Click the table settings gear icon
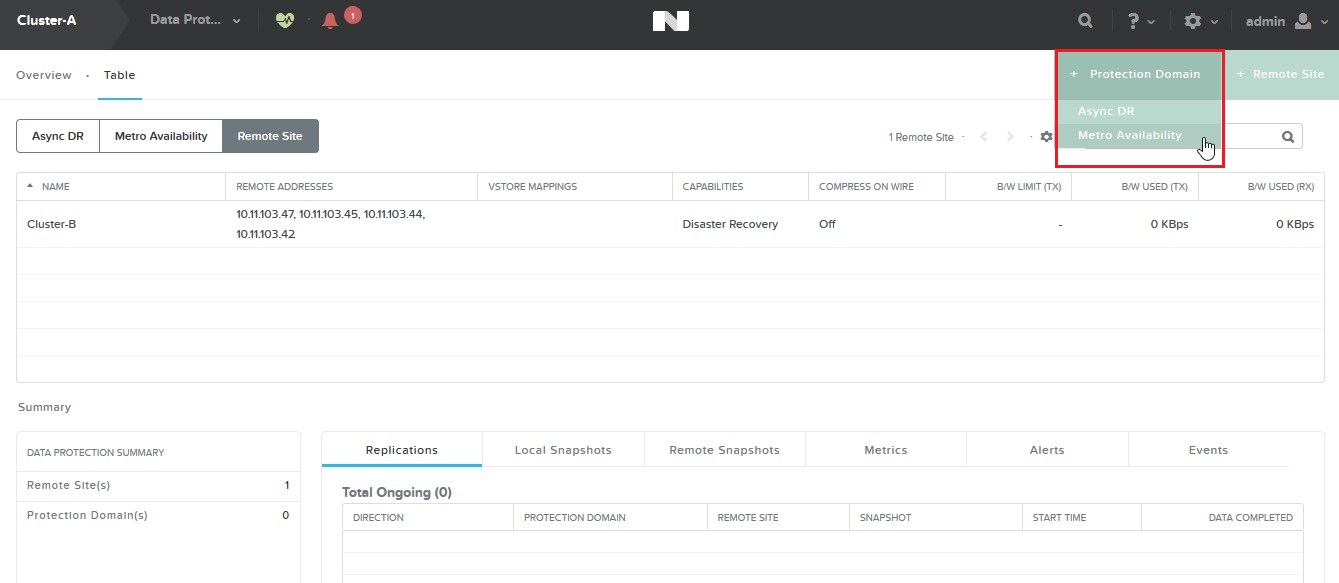Screen dimensions: 1339x583 [1046, 137]
